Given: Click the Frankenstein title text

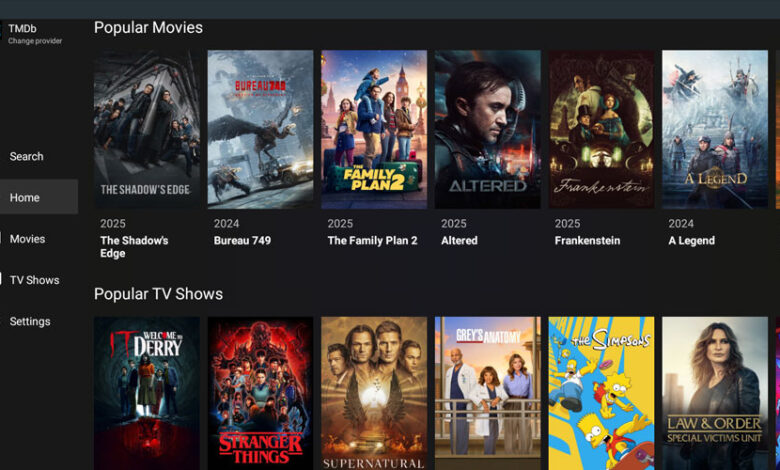Looking at the screenshot, I should point(587,241).
